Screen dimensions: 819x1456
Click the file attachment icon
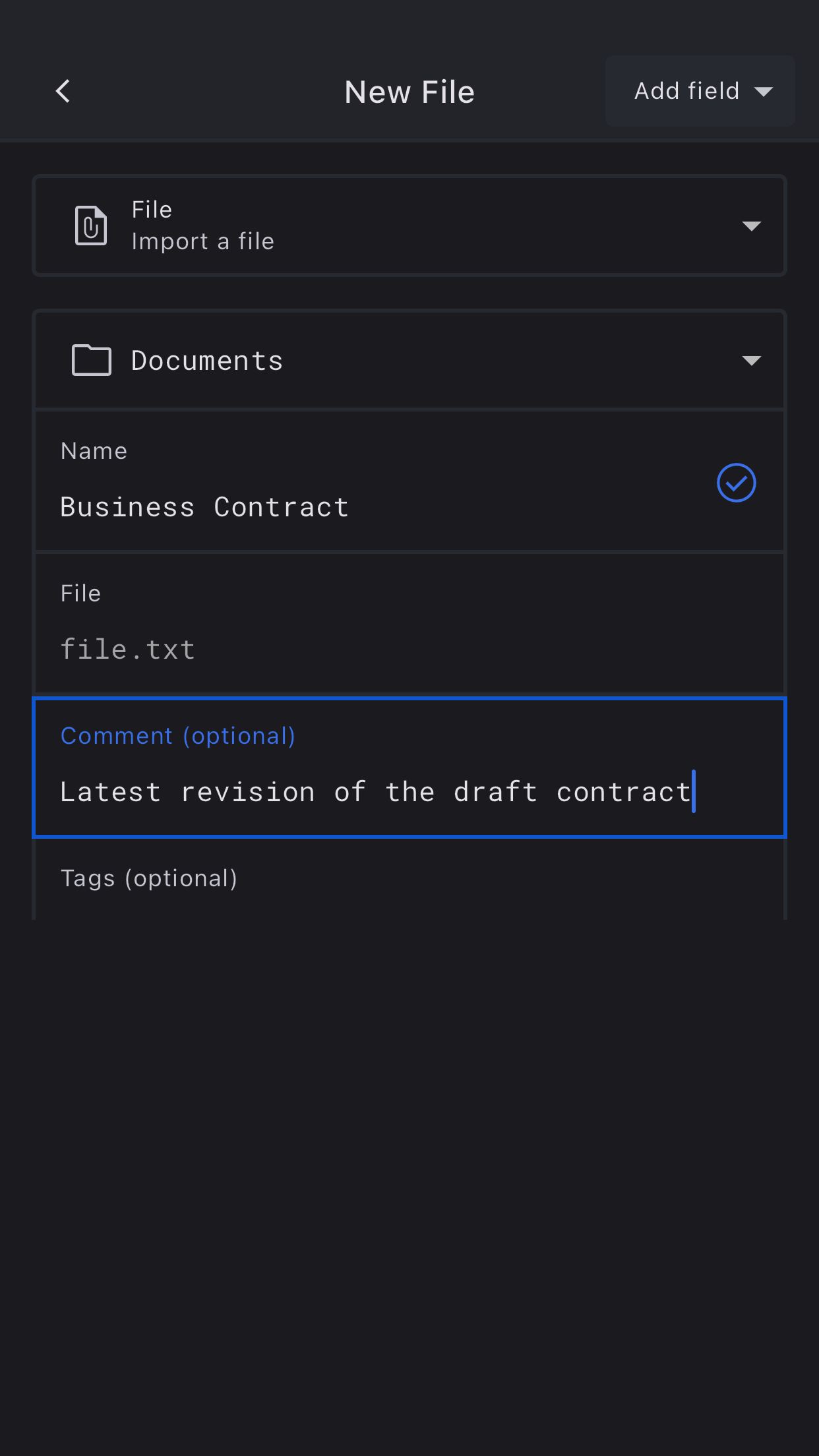click(x=91, y=226)
